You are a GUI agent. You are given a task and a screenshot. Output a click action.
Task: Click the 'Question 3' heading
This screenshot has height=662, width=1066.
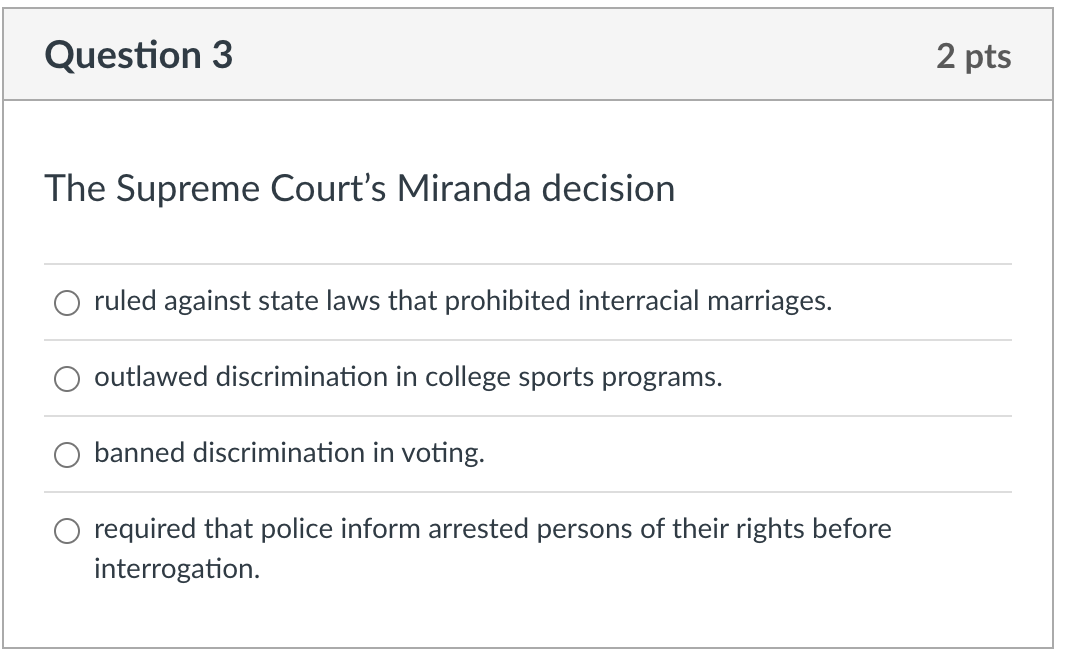point(139,55)
